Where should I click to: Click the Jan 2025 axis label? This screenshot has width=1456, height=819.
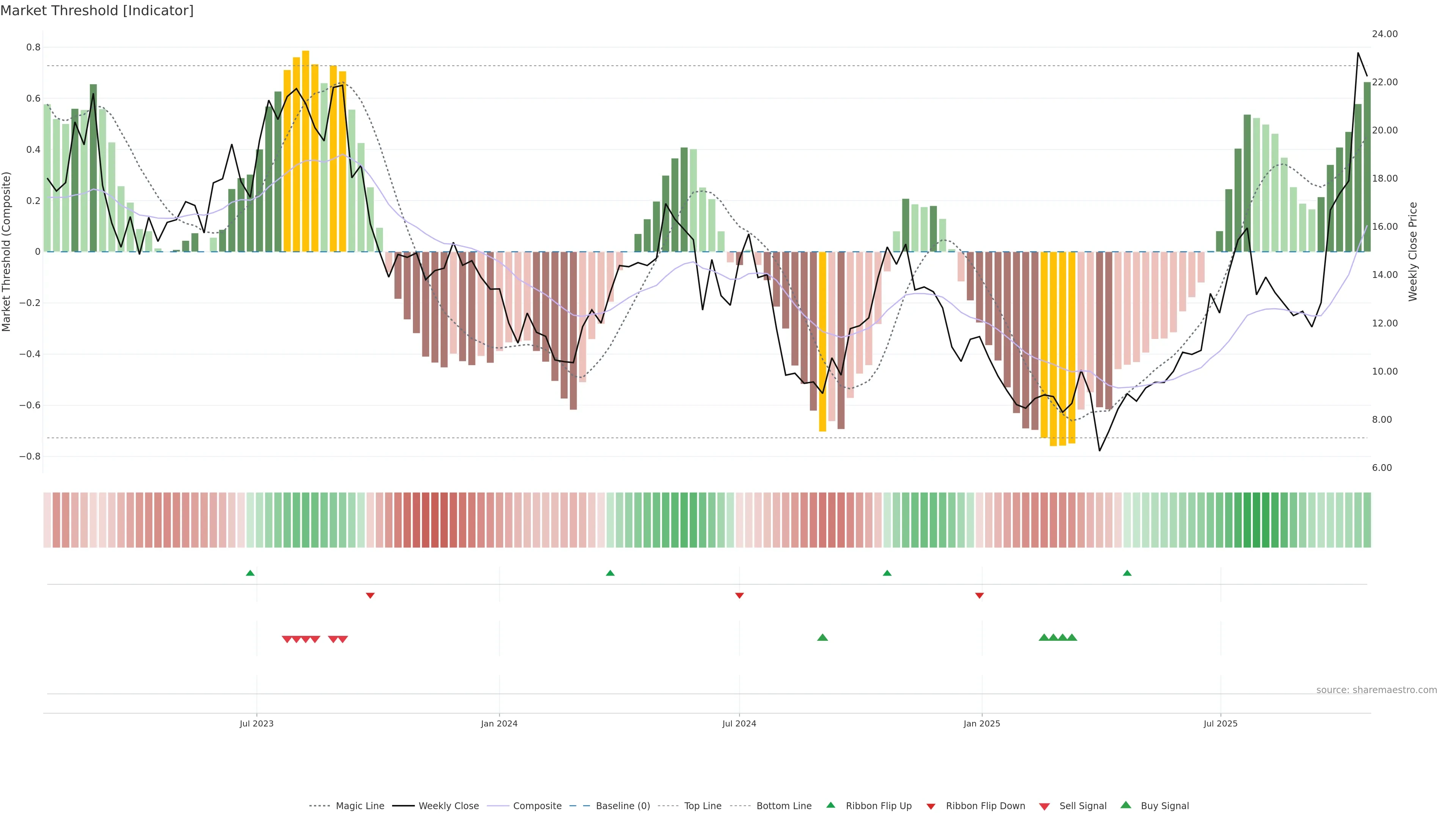982,723
